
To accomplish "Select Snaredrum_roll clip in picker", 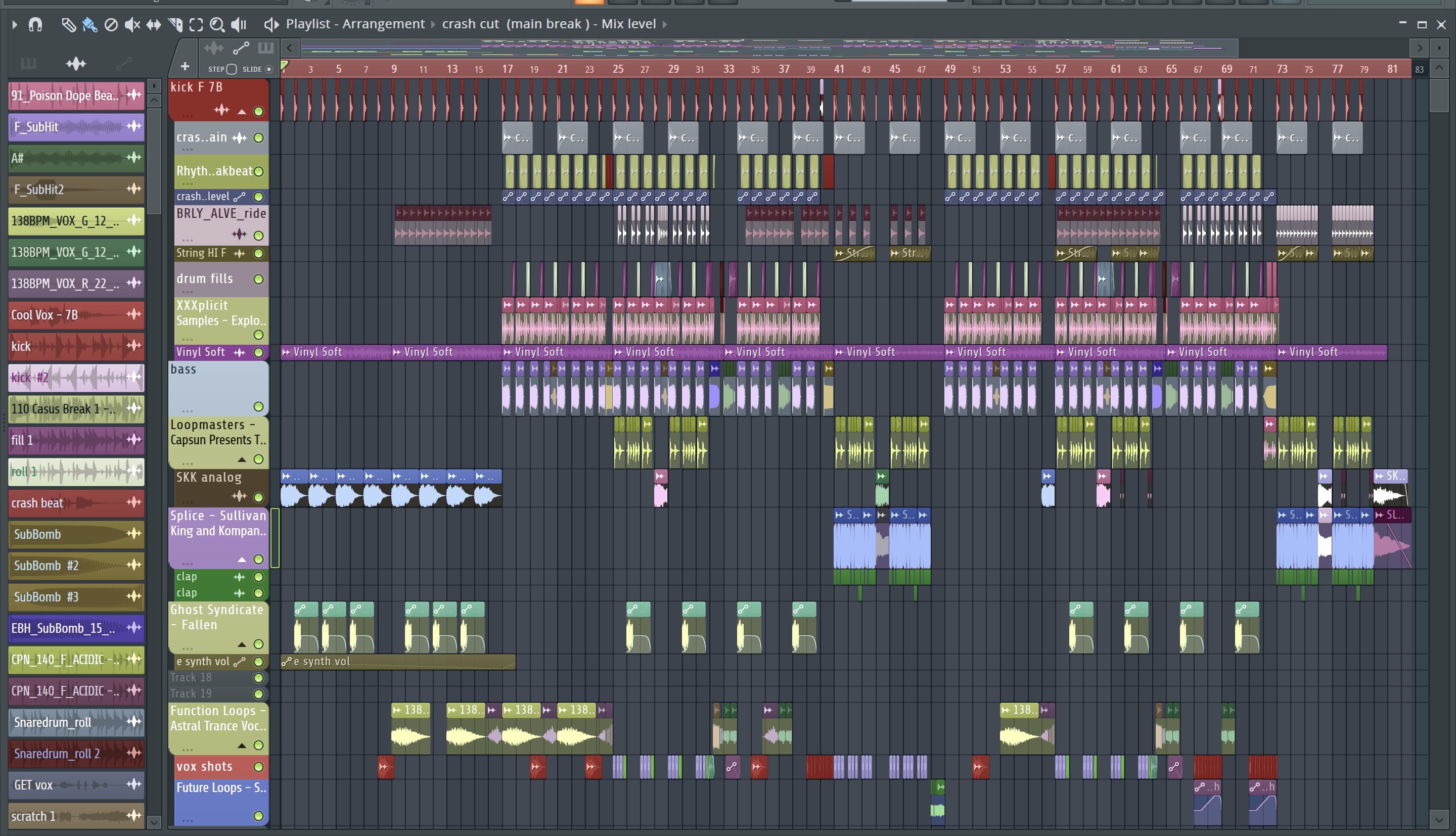I will [x=76, y=722].
